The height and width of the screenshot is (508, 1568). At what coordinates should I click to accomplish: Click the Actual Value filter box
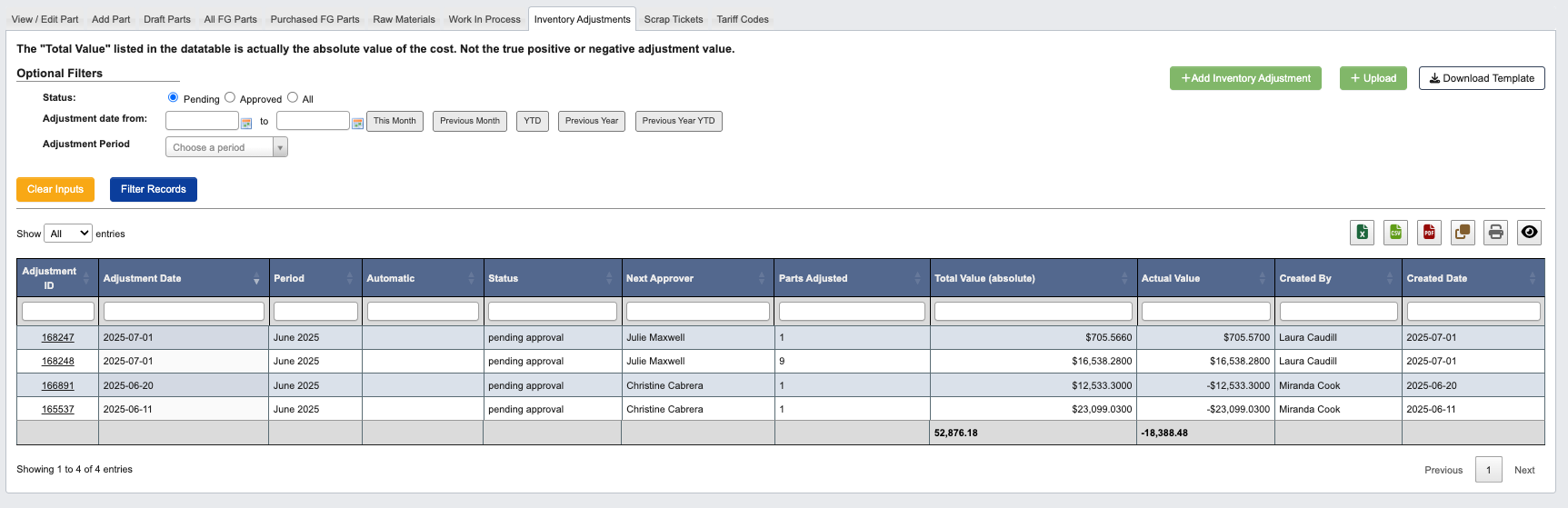[x=1205, y=311]
